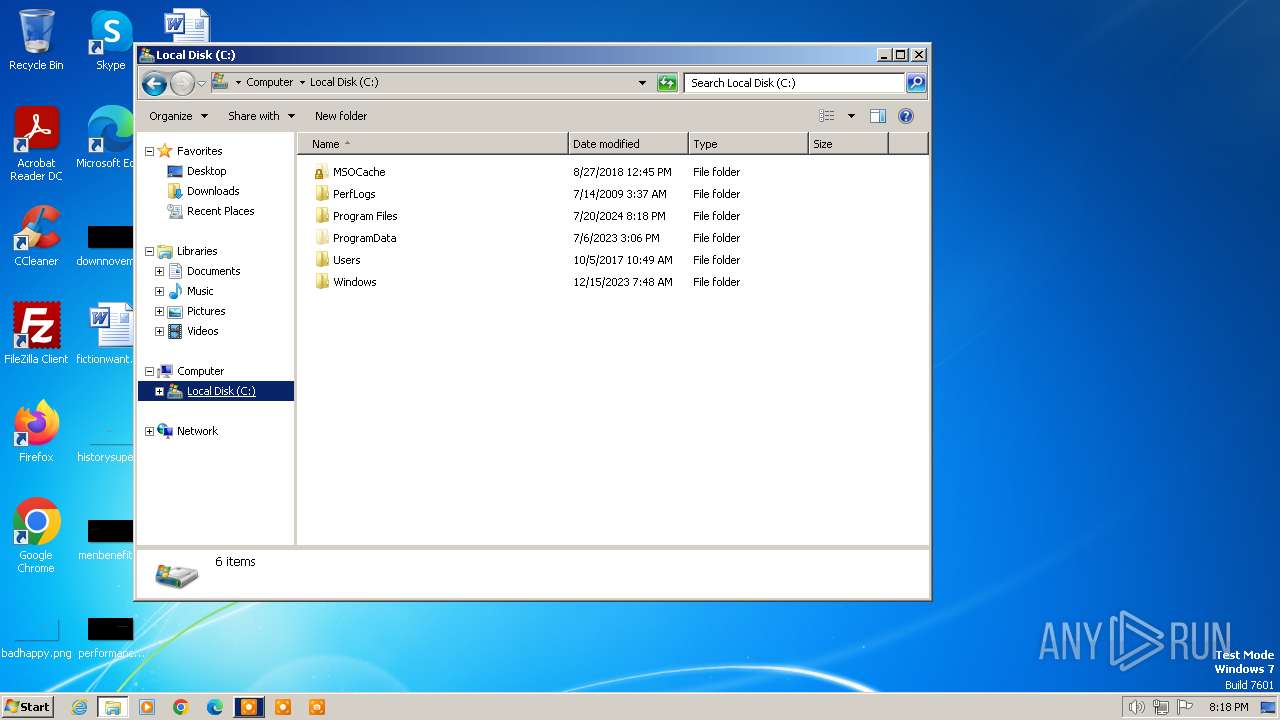Screen dimensions: 1280x720
Task: Collapse the Computer node
Action: point(149,371)
